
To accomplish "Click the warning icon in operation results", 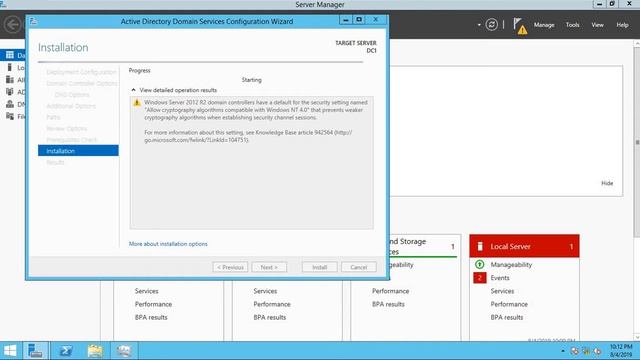I will [137, 103].
